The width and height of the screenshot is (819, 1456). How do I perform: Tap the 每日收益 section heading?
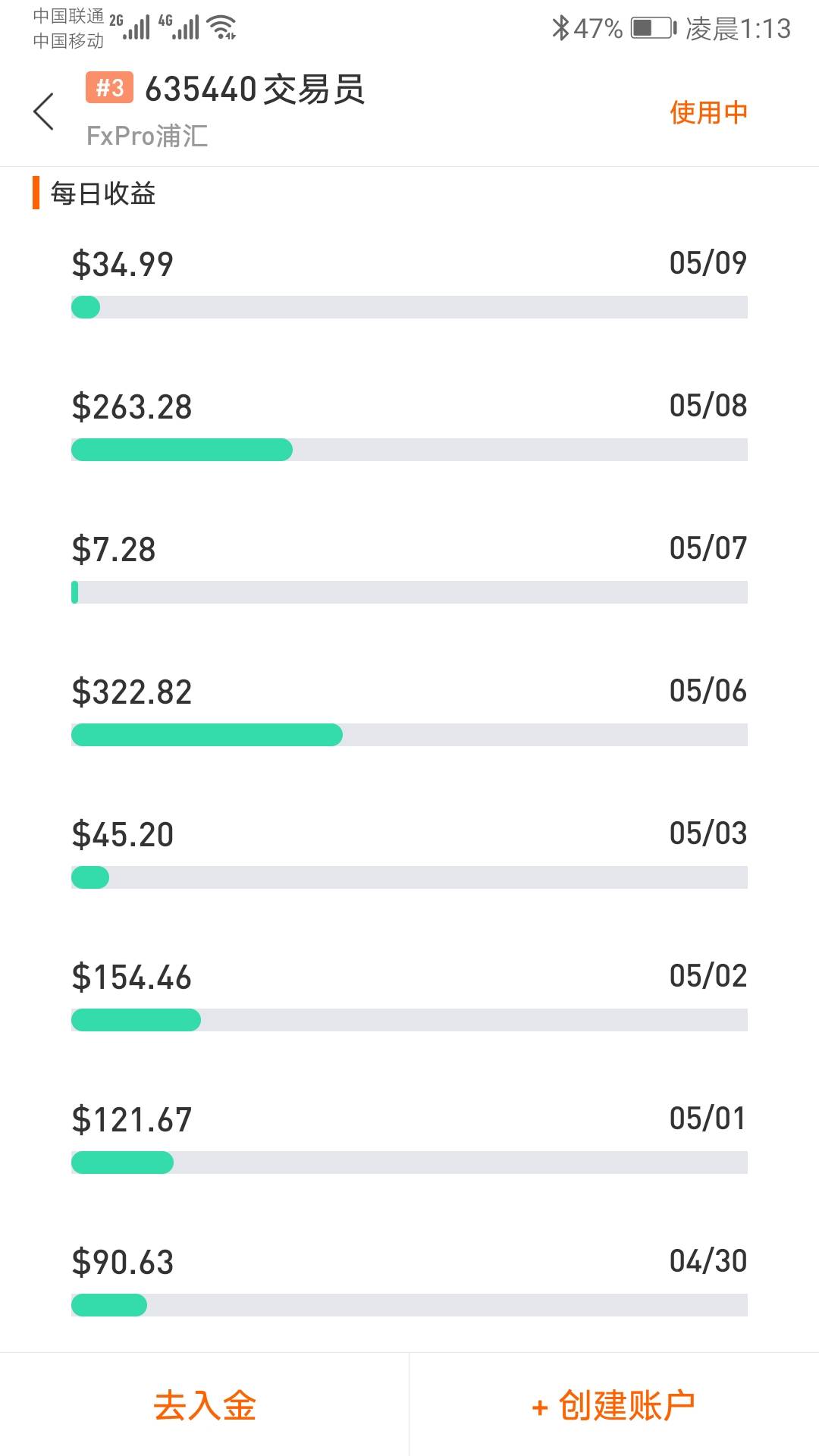103,193
